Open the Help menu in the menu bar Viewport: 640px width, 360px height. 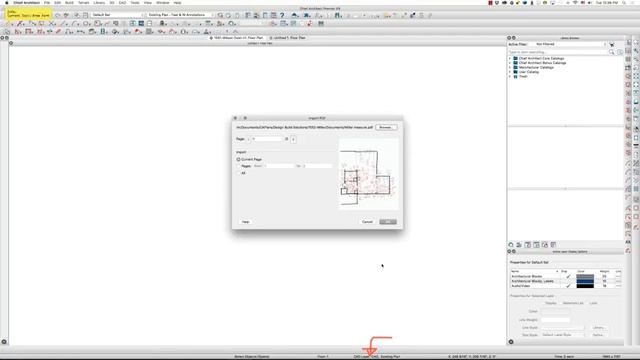177,2
